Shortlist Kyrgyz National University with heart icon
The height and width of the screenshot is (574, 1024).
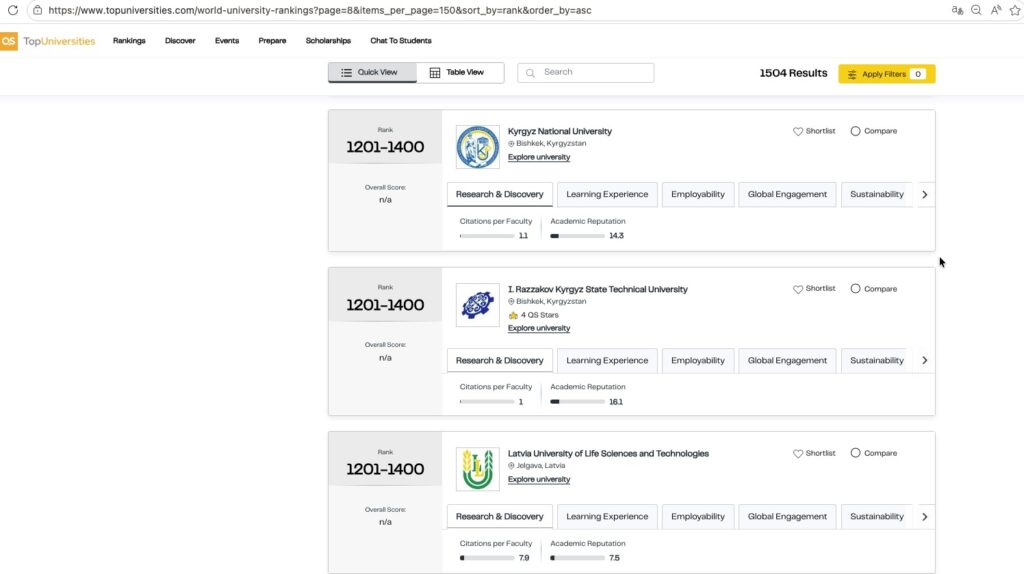797,131
